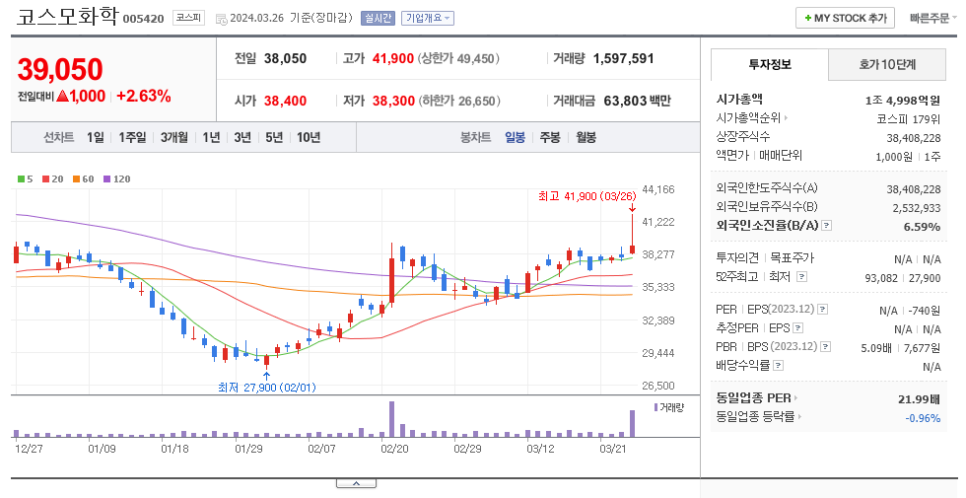This screenshot has width=966, height=498.
Task: Select the 일봉 daily candle chart
Action: pos(515,137)
